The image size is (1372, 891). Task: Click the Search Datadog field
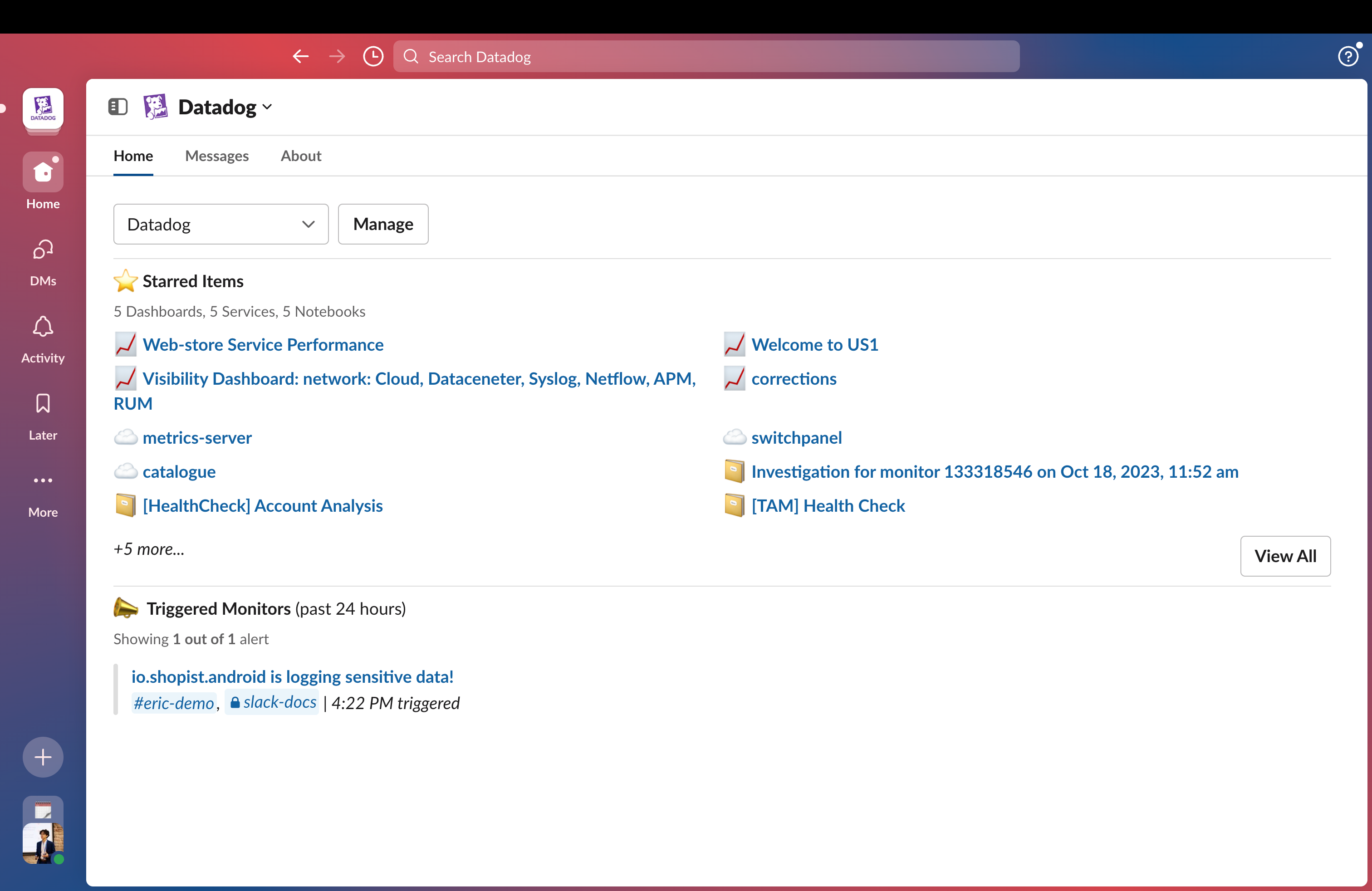coord(706,56)
